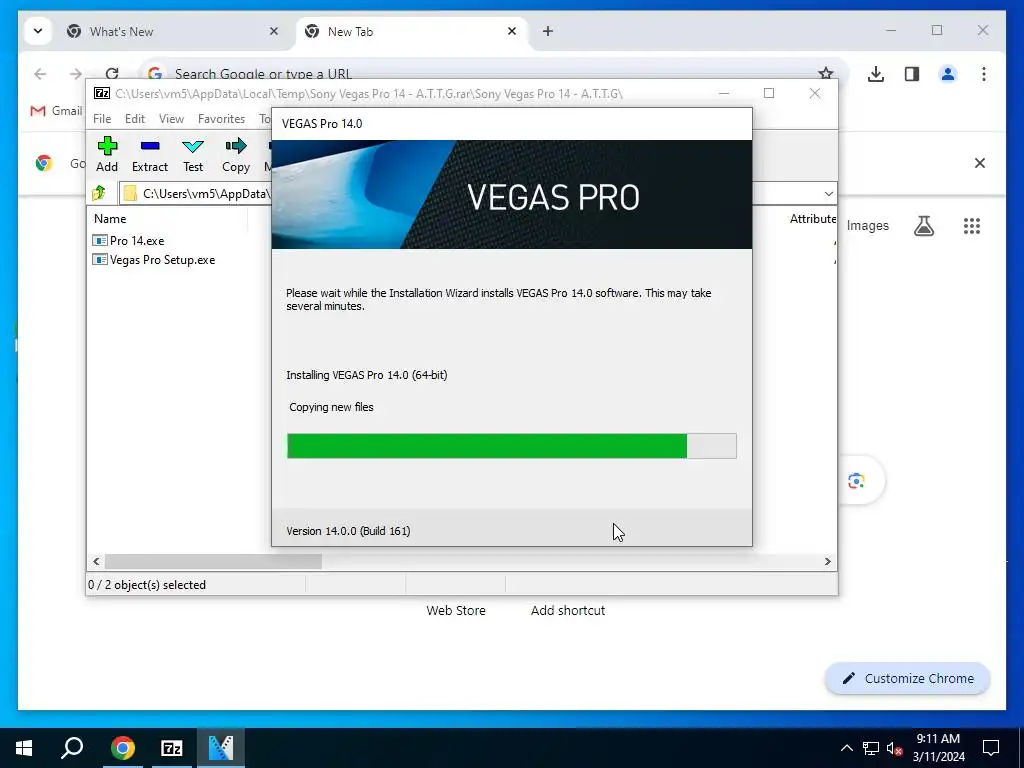Viewport: 1024px width, 768px height.
Task: Click Google Lens search icon
Action: coord(856,481)
